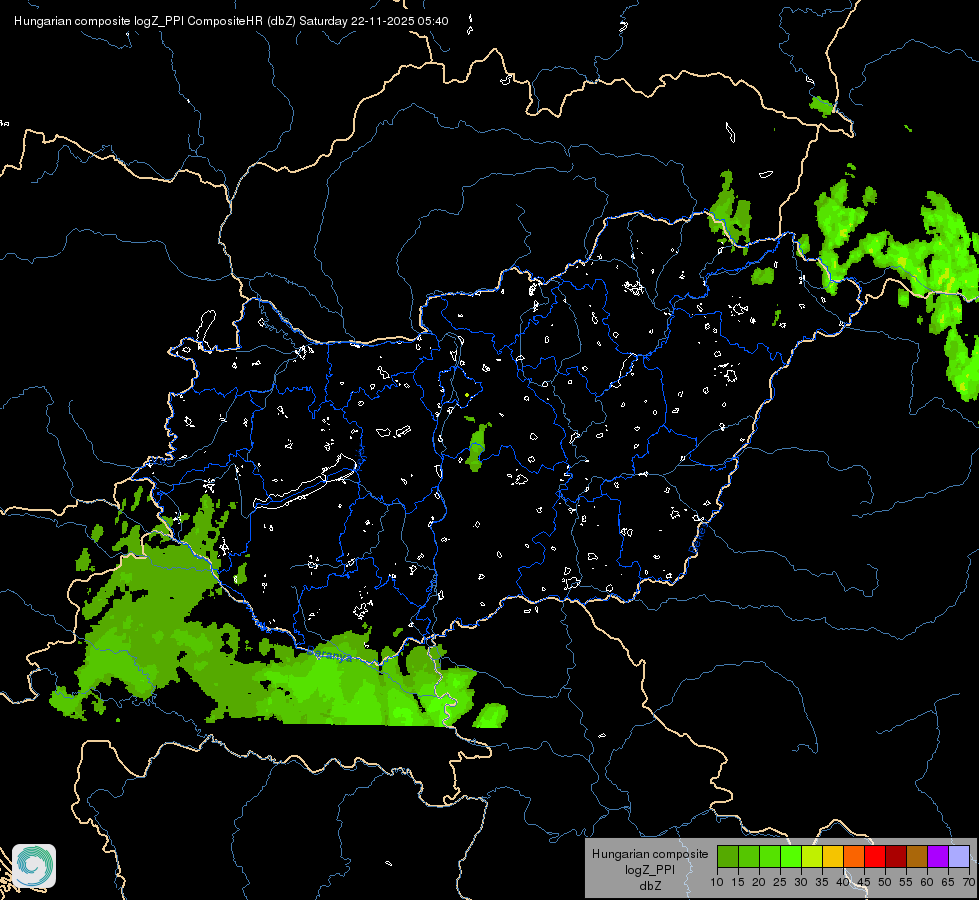Viewport: 979px width, 900px height.
Task: Click the legend scale value '15'
Action: click(x=738, y=883)
